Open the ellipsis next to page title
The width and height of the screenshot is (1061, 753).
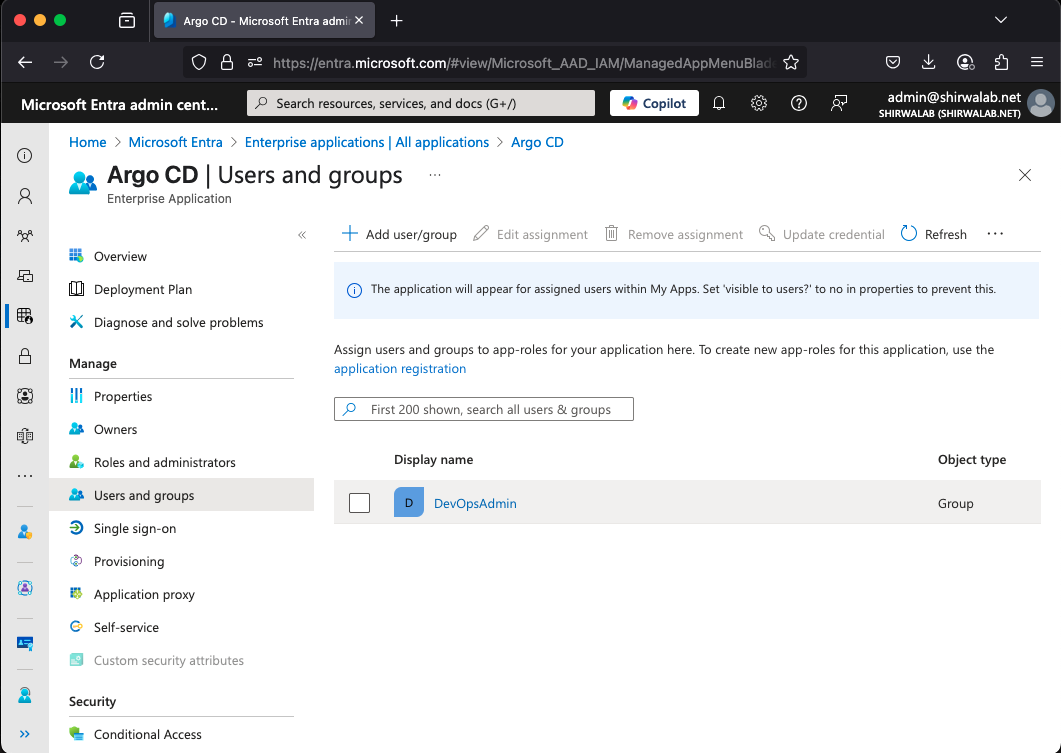(x=434, y=175)
